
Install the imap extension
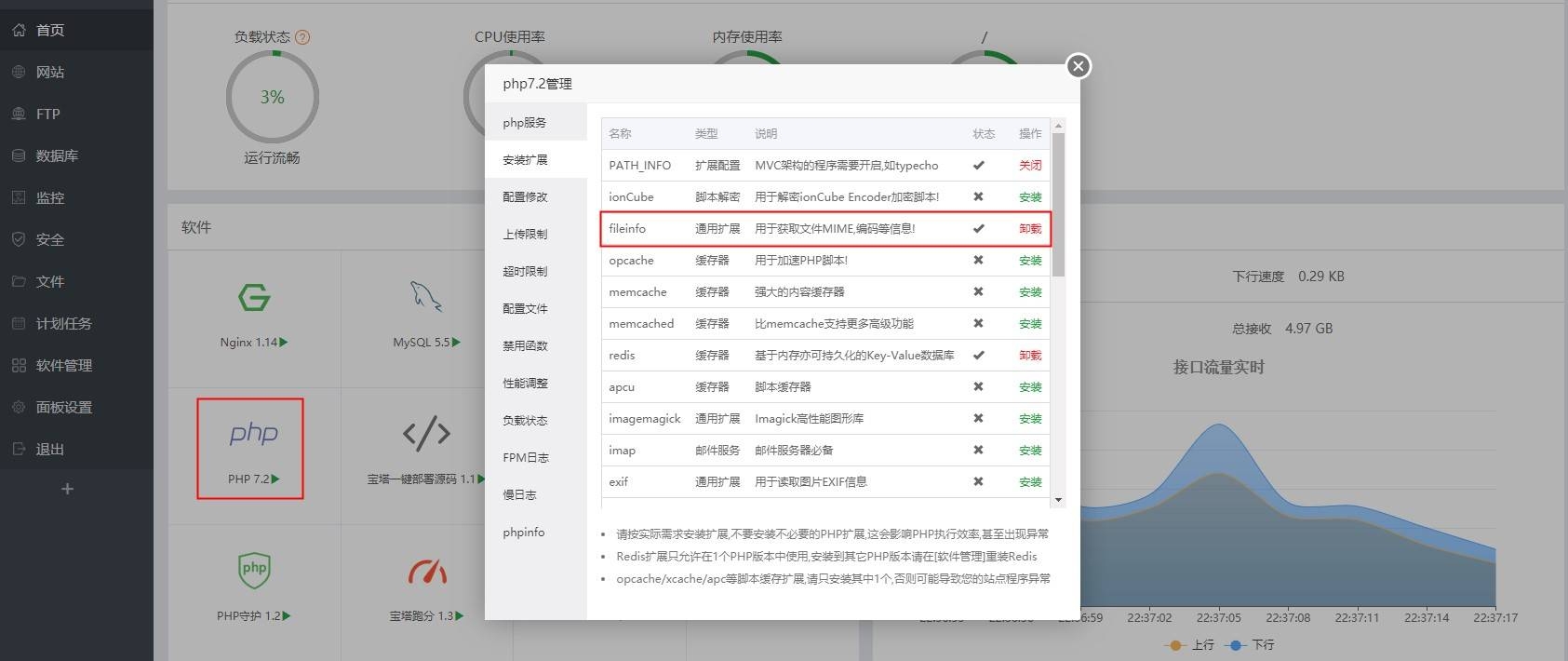coord(1030,451)
